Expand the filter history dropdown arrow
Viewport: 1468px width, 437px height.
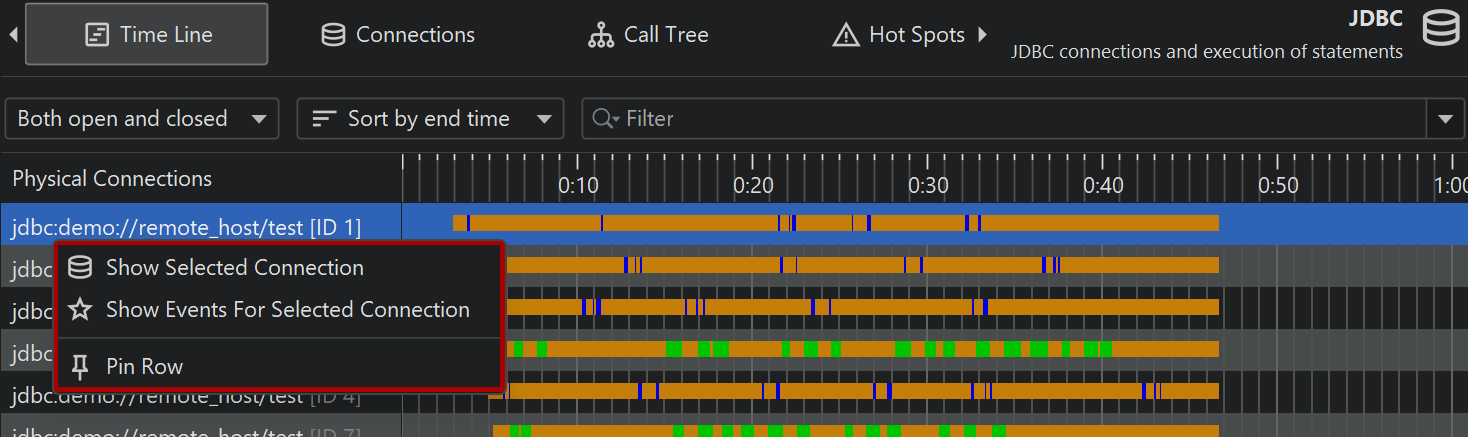(1445, 119)
